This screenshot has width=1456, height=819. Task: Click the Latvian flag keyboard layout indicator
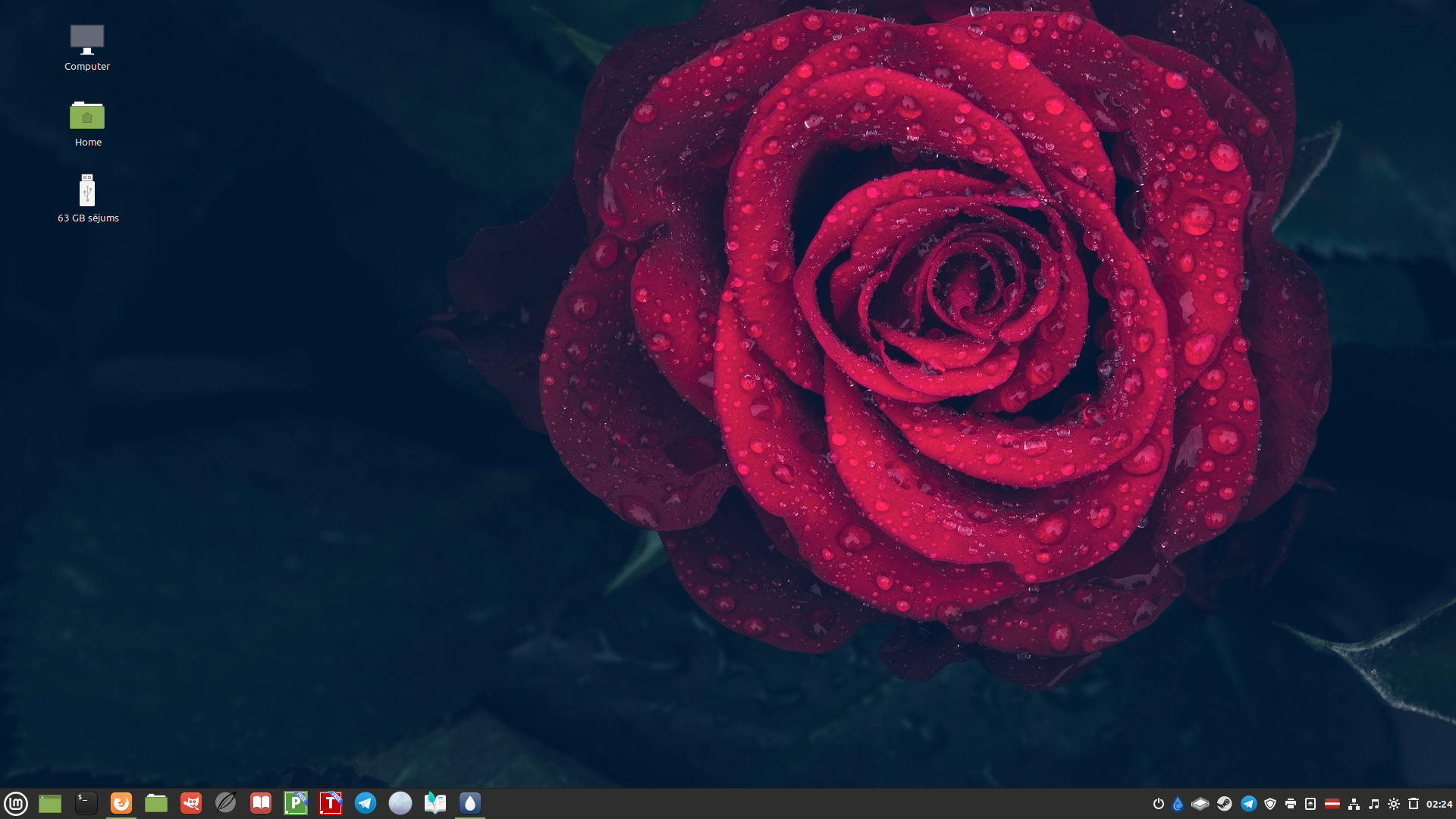(x=1332, y=804)
